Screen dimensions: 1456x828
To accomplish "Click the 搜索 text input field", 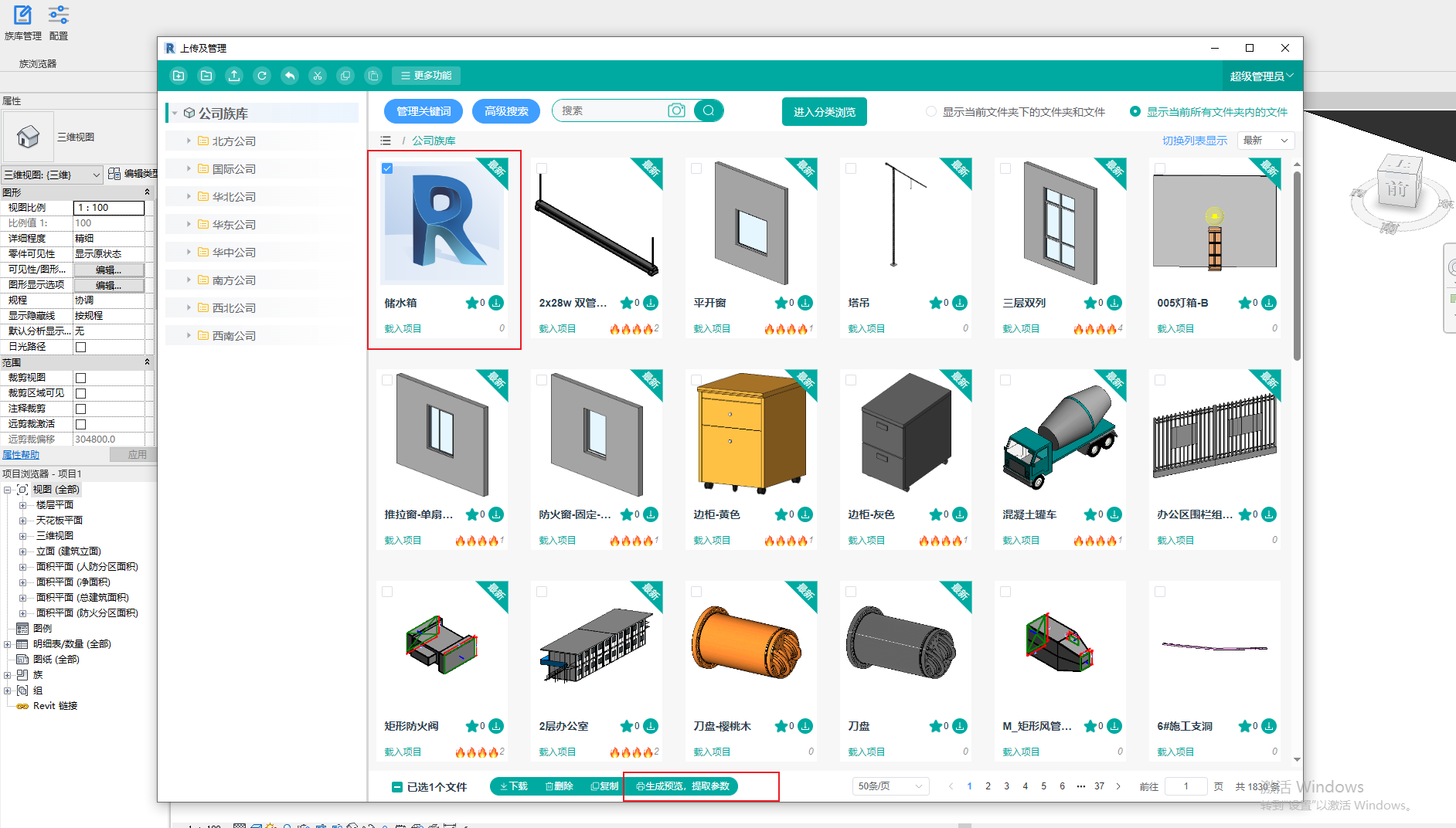I will pos(611,110).
